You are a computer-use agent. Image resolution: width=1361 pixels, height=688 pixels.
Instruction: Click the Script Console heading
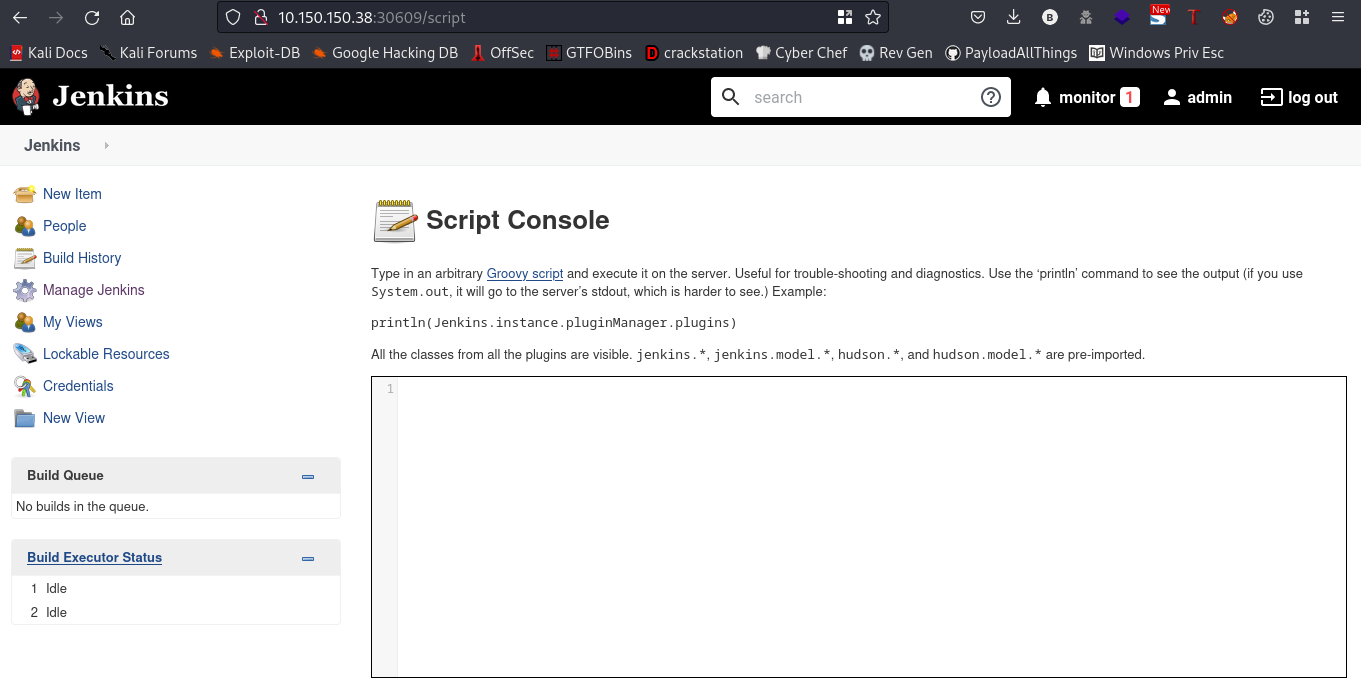[518, 220]
